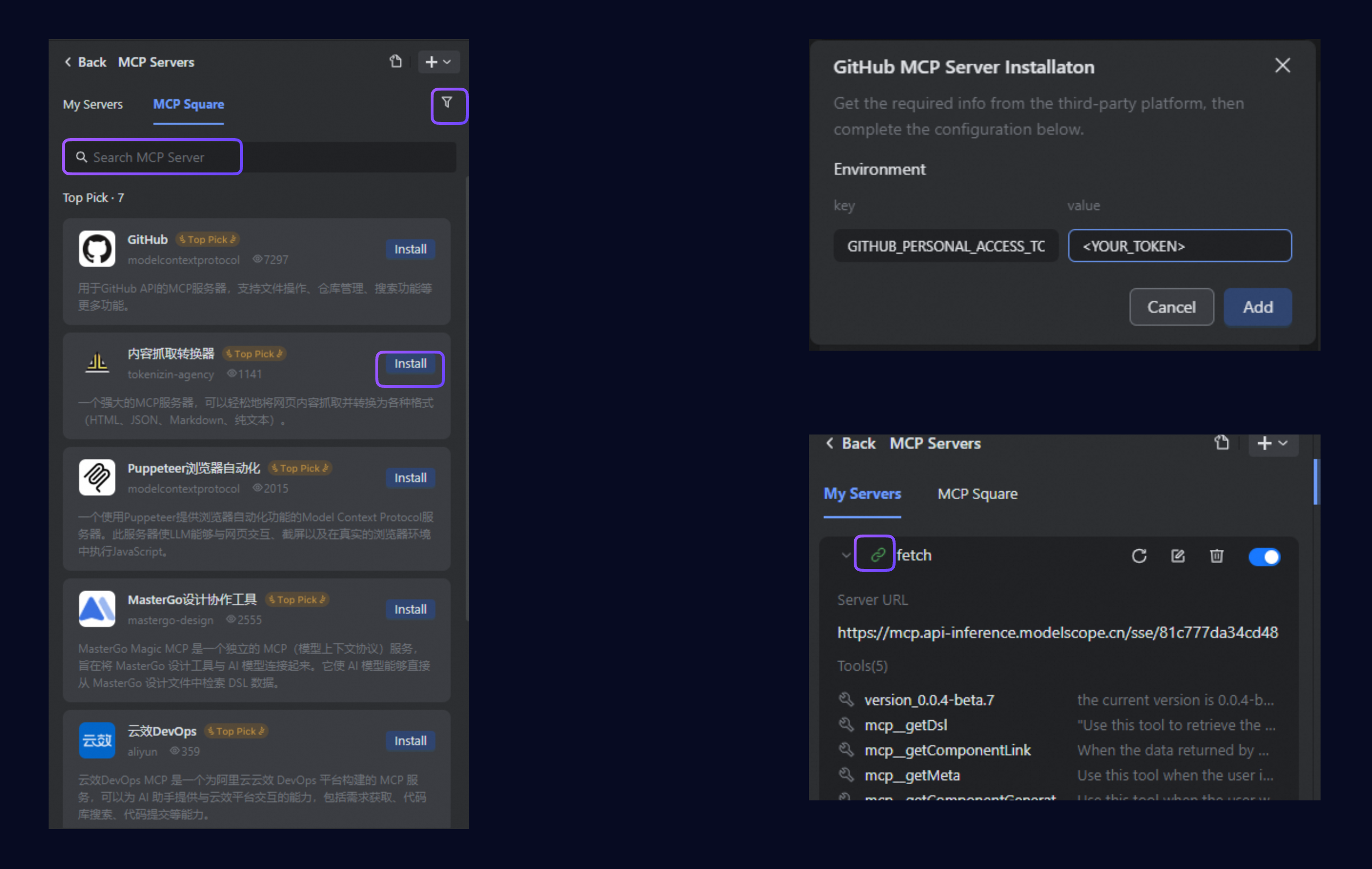Switch to My Servers tab in left panel
The image size is (1372, 869).
93,104
